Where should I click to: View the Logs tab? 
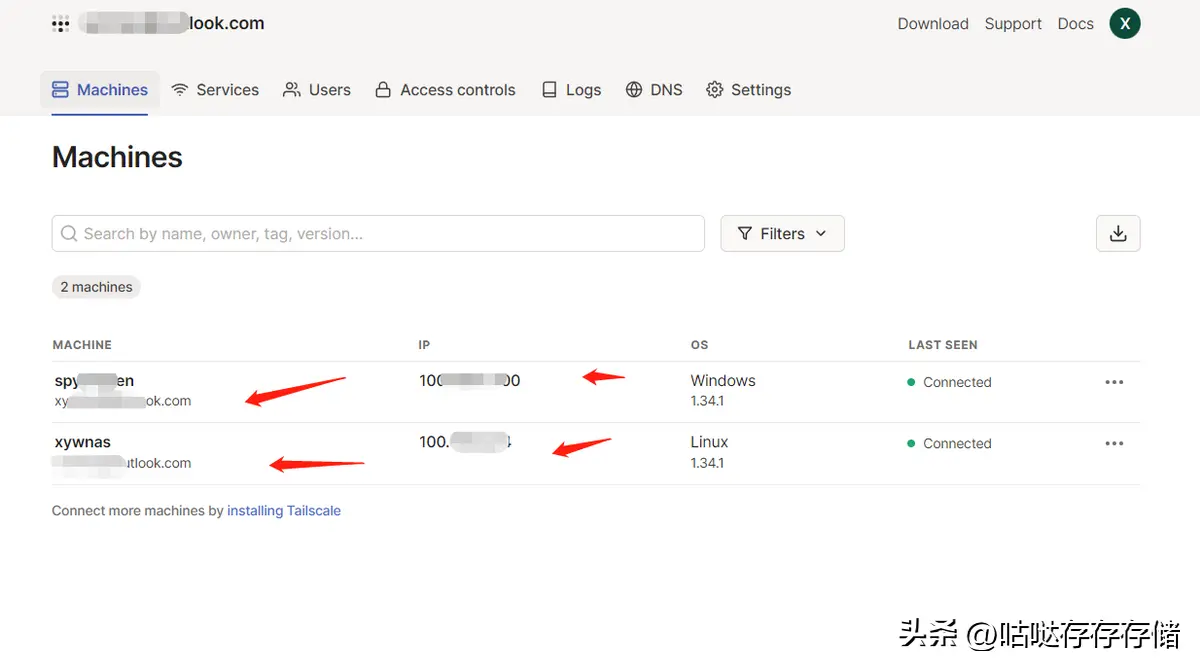coord(571,90)
